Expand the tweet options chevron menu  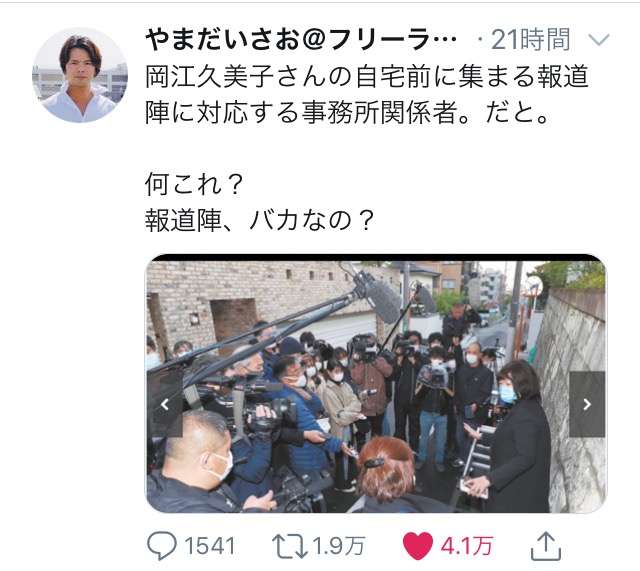pyautogui.click(x=599, y=40)
